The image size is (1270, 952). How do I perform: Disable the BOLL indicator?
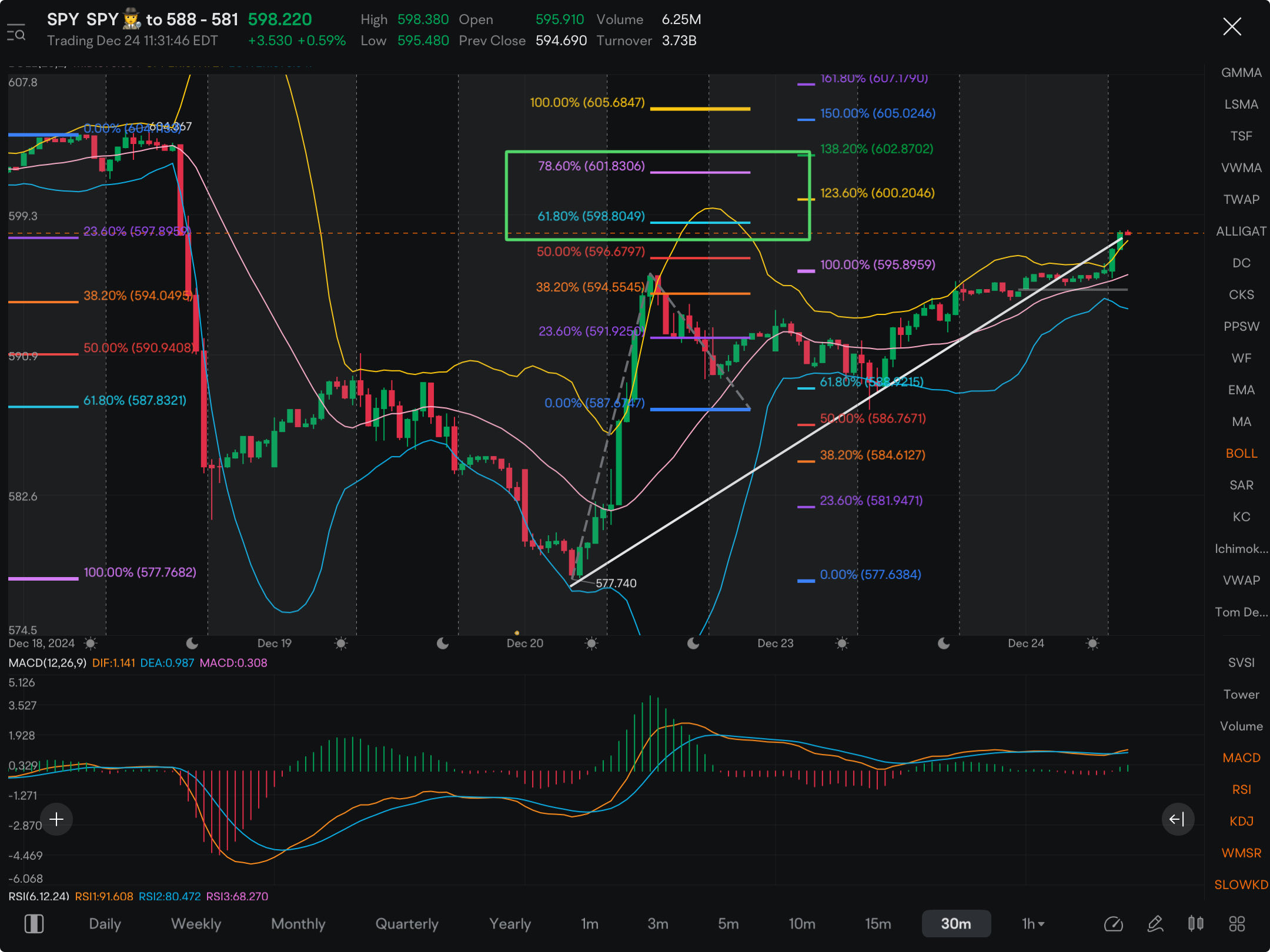[x=1241, y=453]
